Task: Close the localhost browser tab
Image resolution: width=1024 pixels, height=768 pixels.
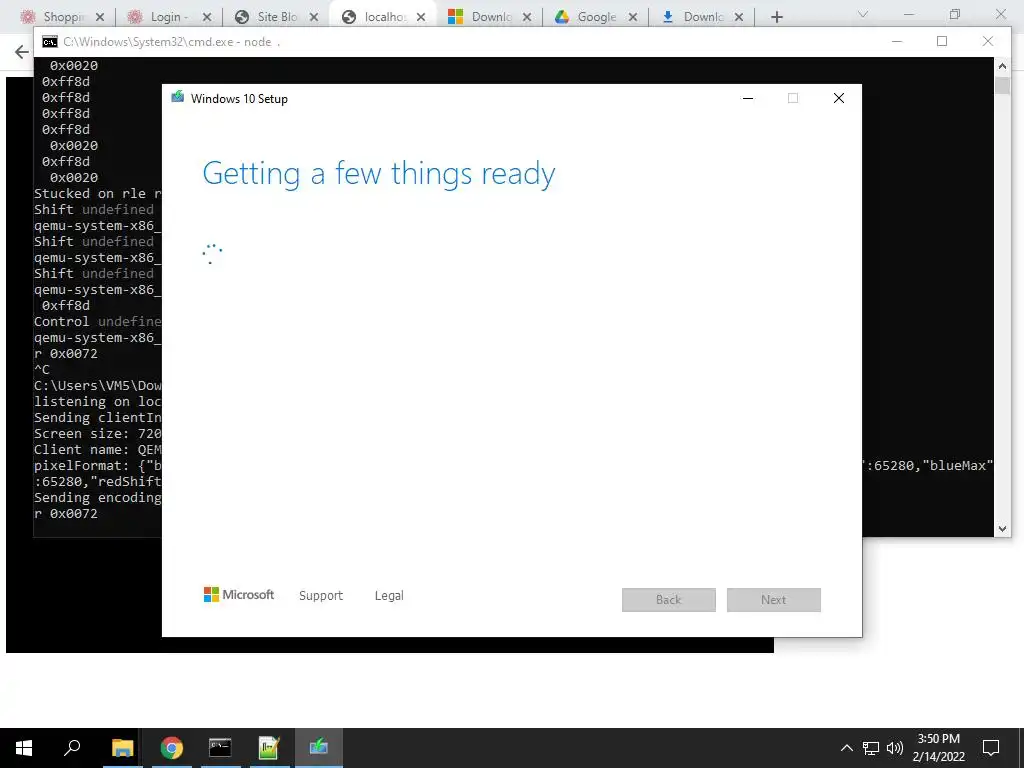Action: [x=421, y=17]
